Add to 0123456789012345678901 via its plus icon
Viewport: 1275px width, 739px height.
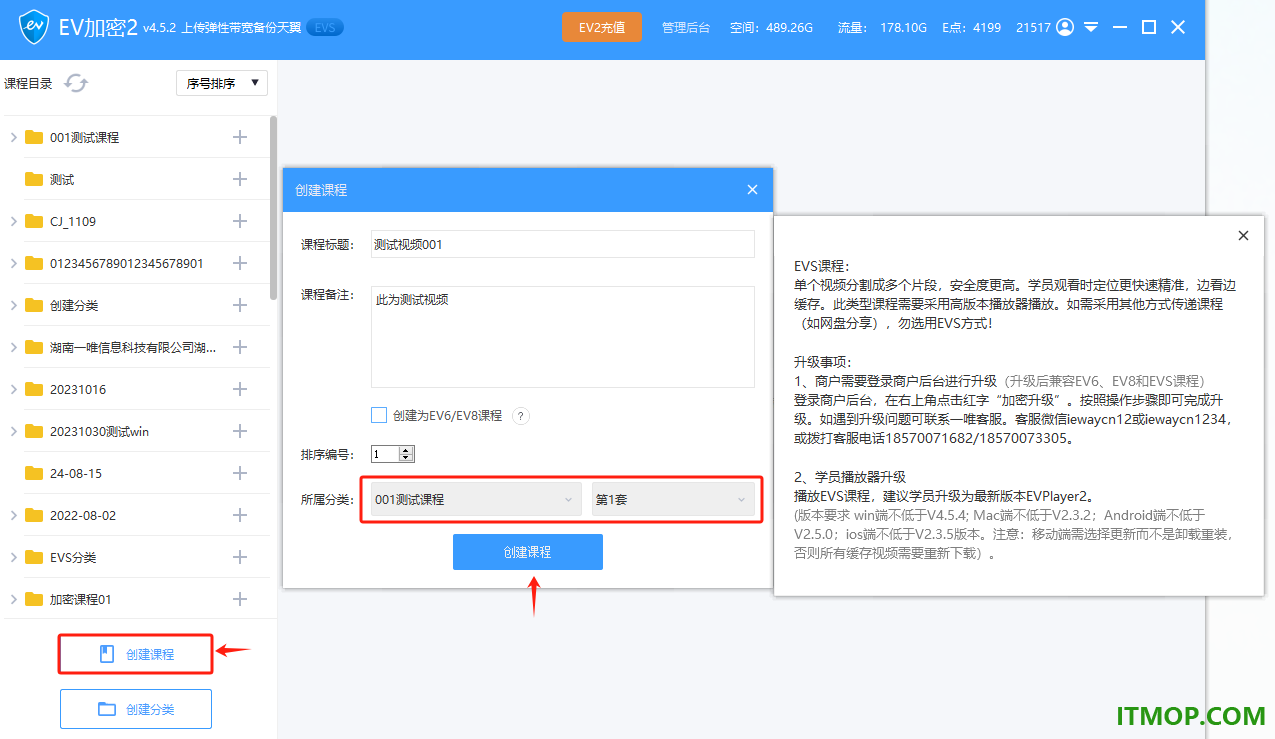tap(240, 263)
